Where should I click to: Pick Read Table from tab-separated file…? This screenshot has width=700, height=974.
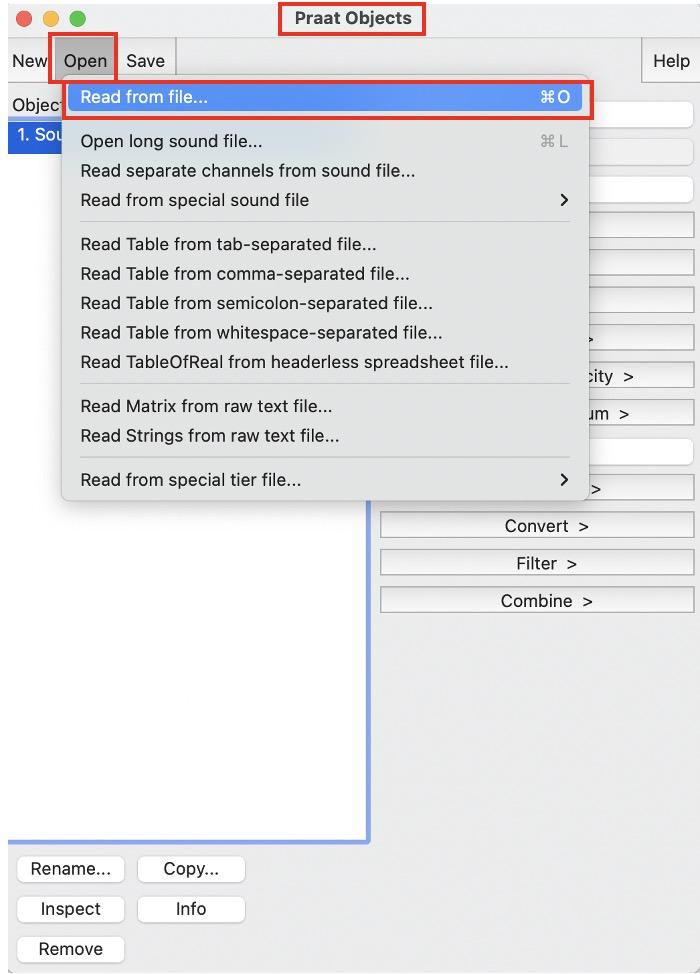(228, 244)
